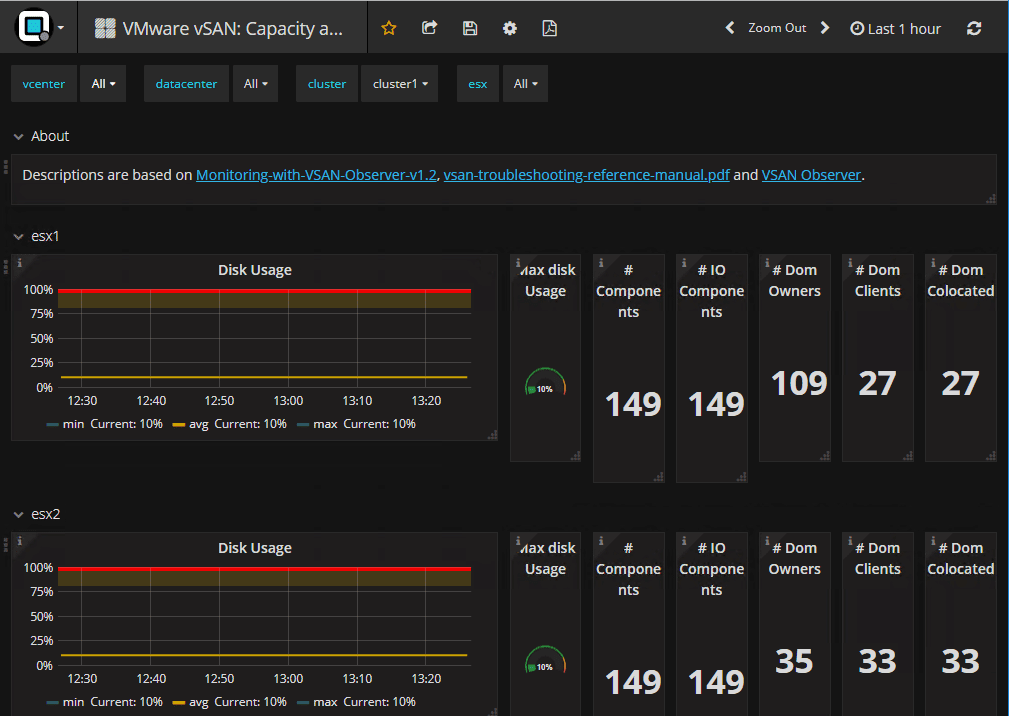Shift time range backward with left arrow
The width and height of the screenshot is (1009, 716).
[730, 28]
